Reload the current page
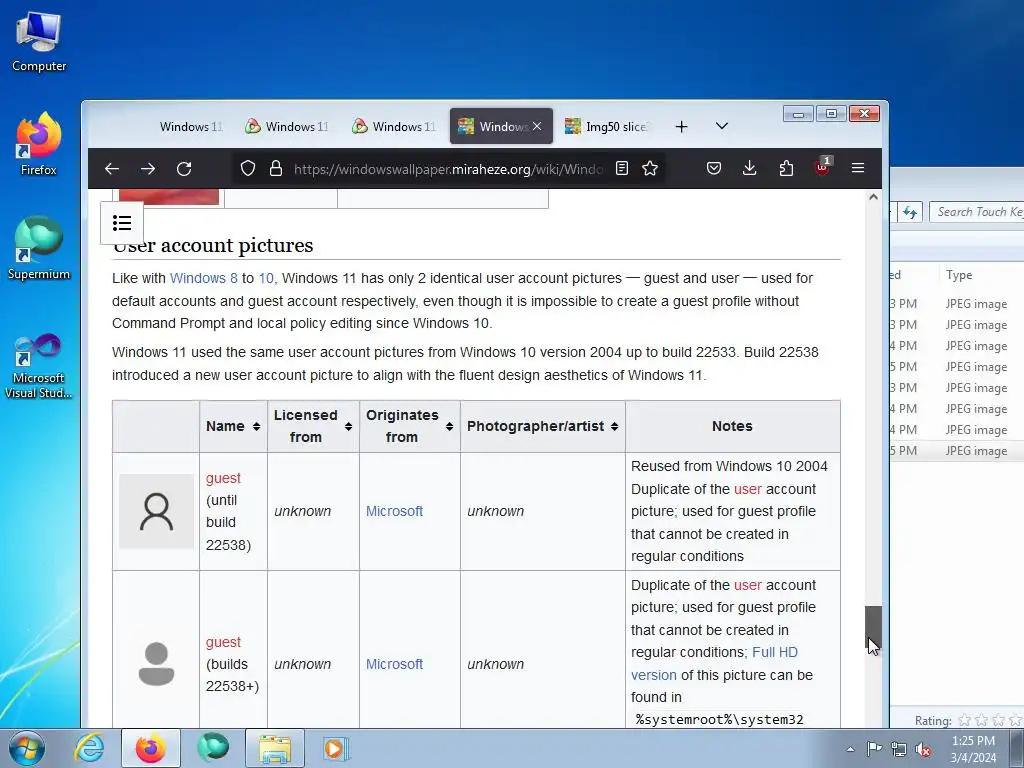 pyautogui.click(x=184, y=168)
